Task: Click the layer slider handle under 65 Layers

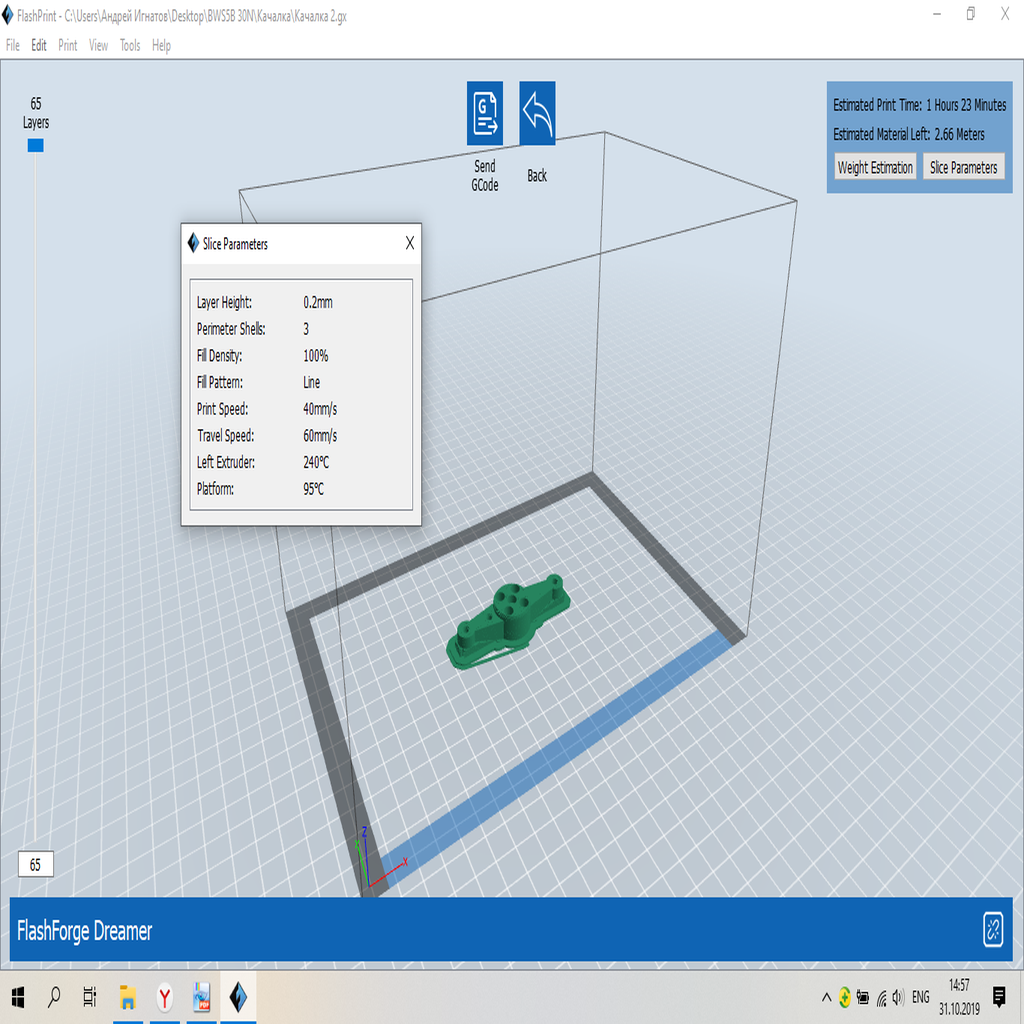Action: point(35,145)
